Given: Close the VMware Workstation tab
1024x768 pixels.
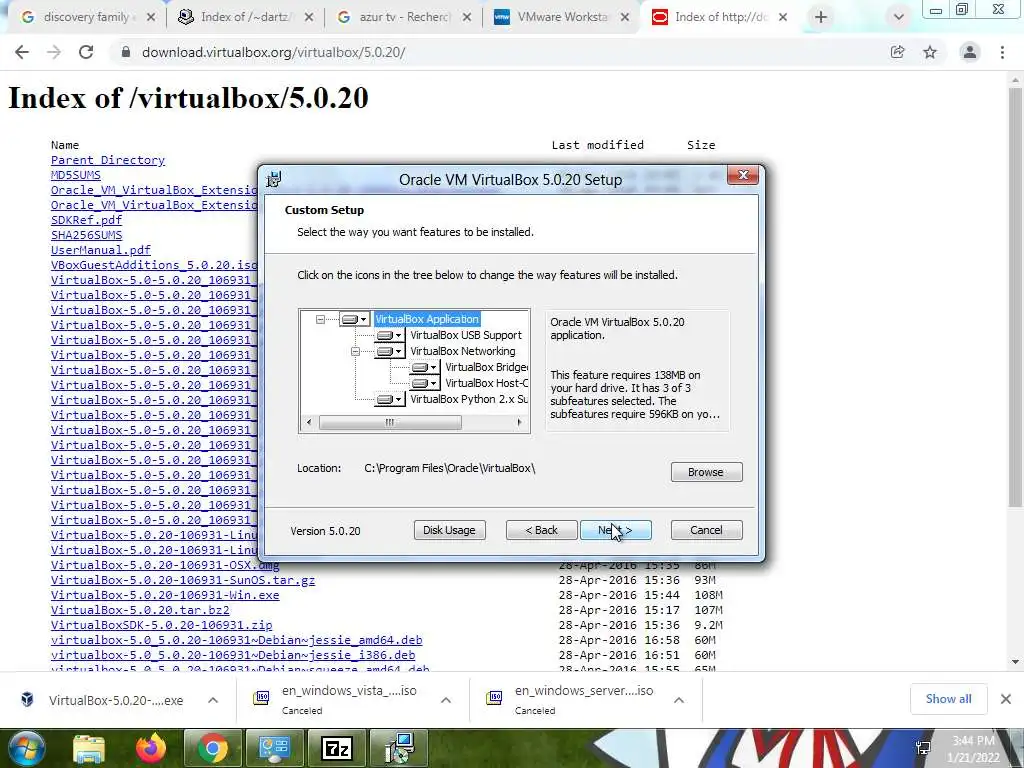Looking at the screenshot, I should tap(625, 18).
